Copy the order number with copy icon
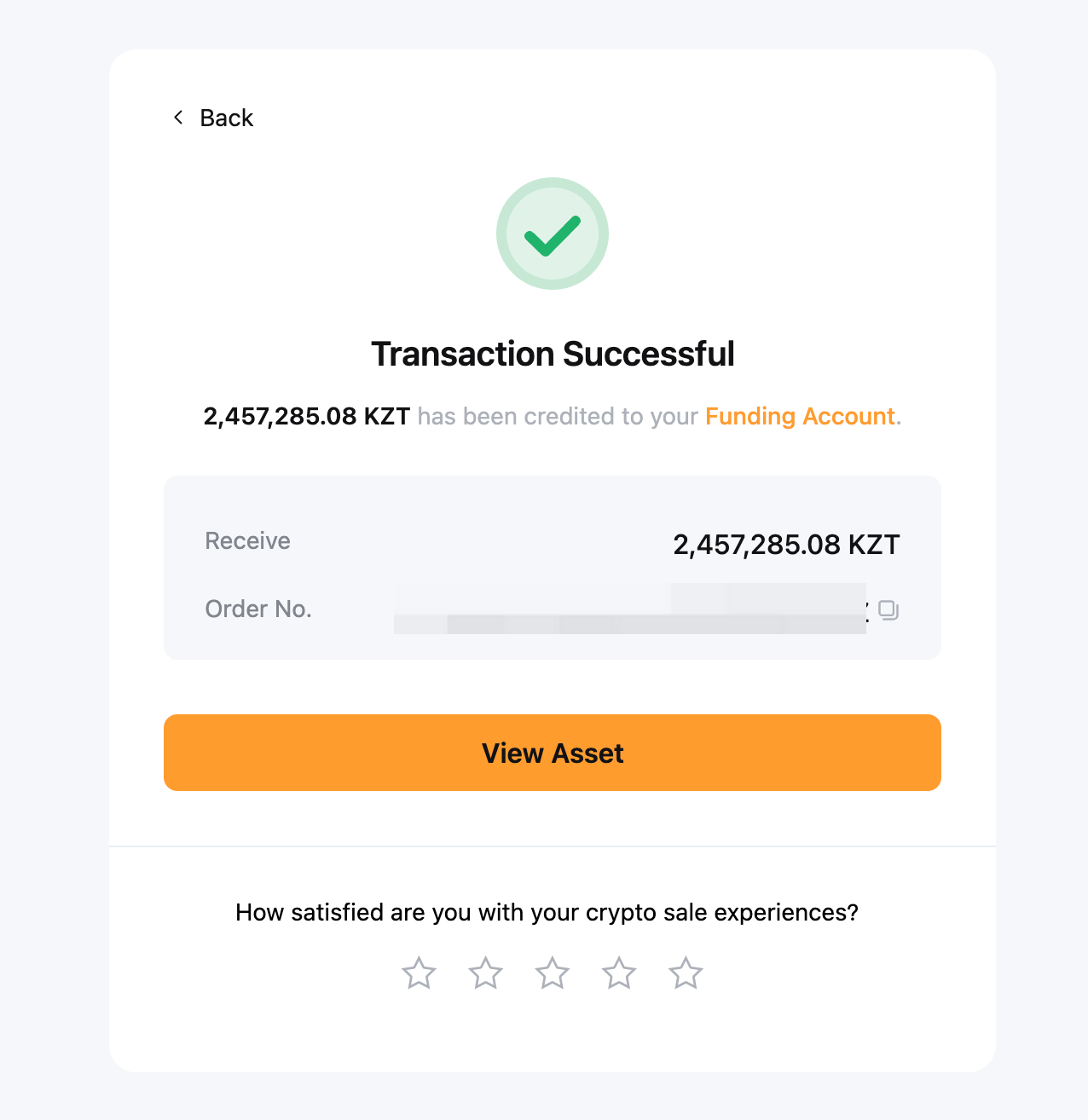This screenshot has width=1088, height=1120. pyautogui.click(x=888, y=610)
